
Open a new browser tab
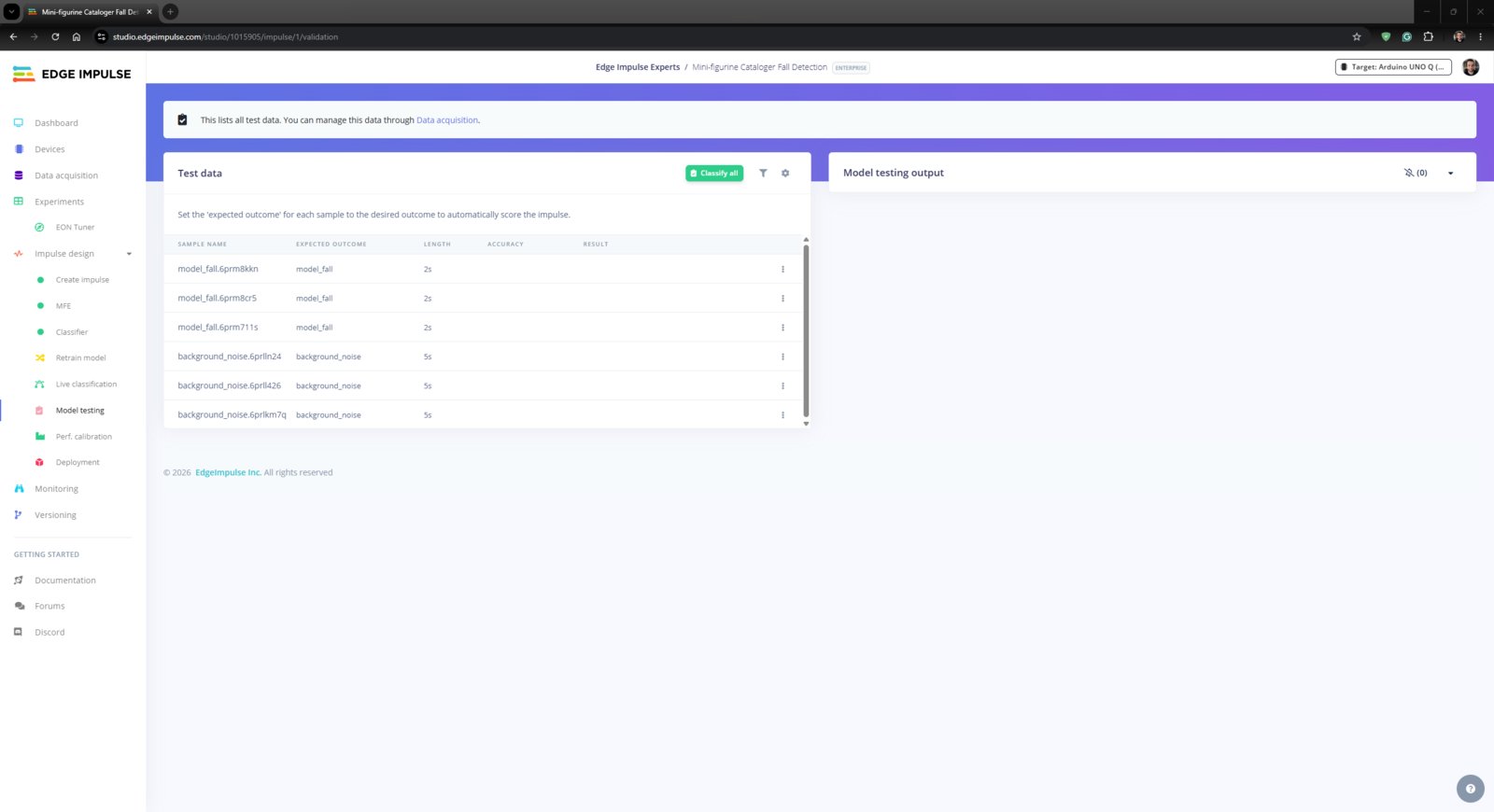coord(170,12)
